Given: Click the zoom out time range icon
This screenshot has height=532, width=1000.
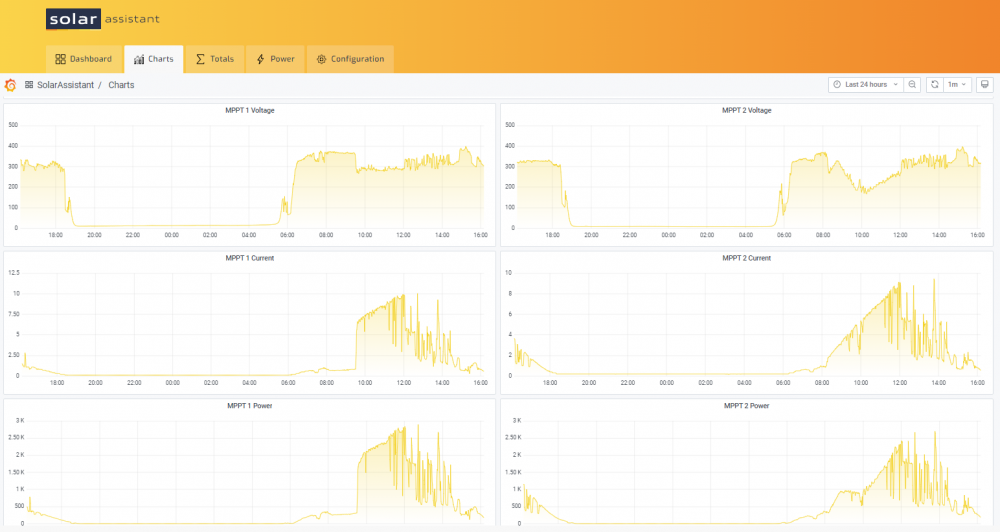Looking at the screenshot, I should click(x=912, y=85).
